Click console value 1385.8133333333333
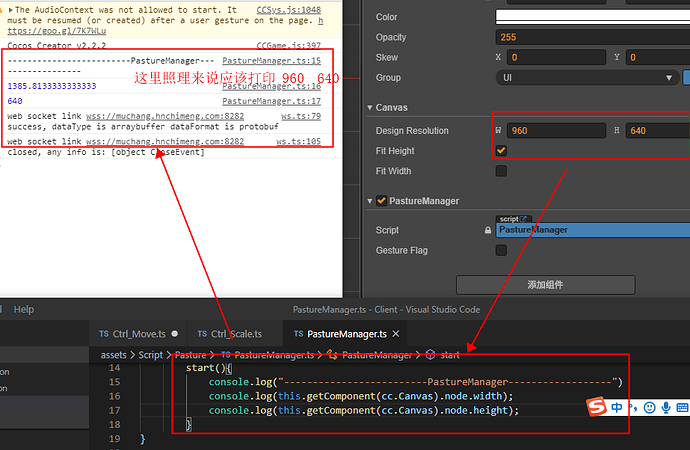This screenshot has width=690, height=450. [x=52, y=86]
